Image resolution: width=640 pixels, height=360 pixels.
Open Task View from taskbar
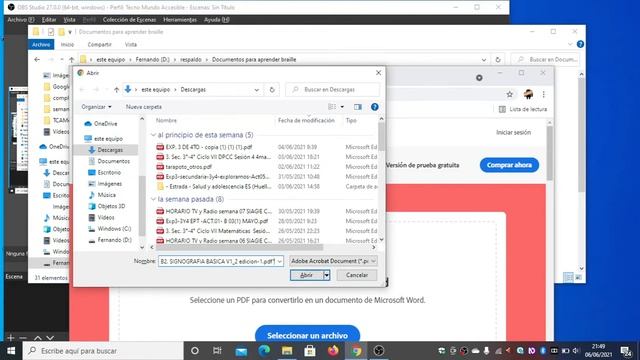217,351
